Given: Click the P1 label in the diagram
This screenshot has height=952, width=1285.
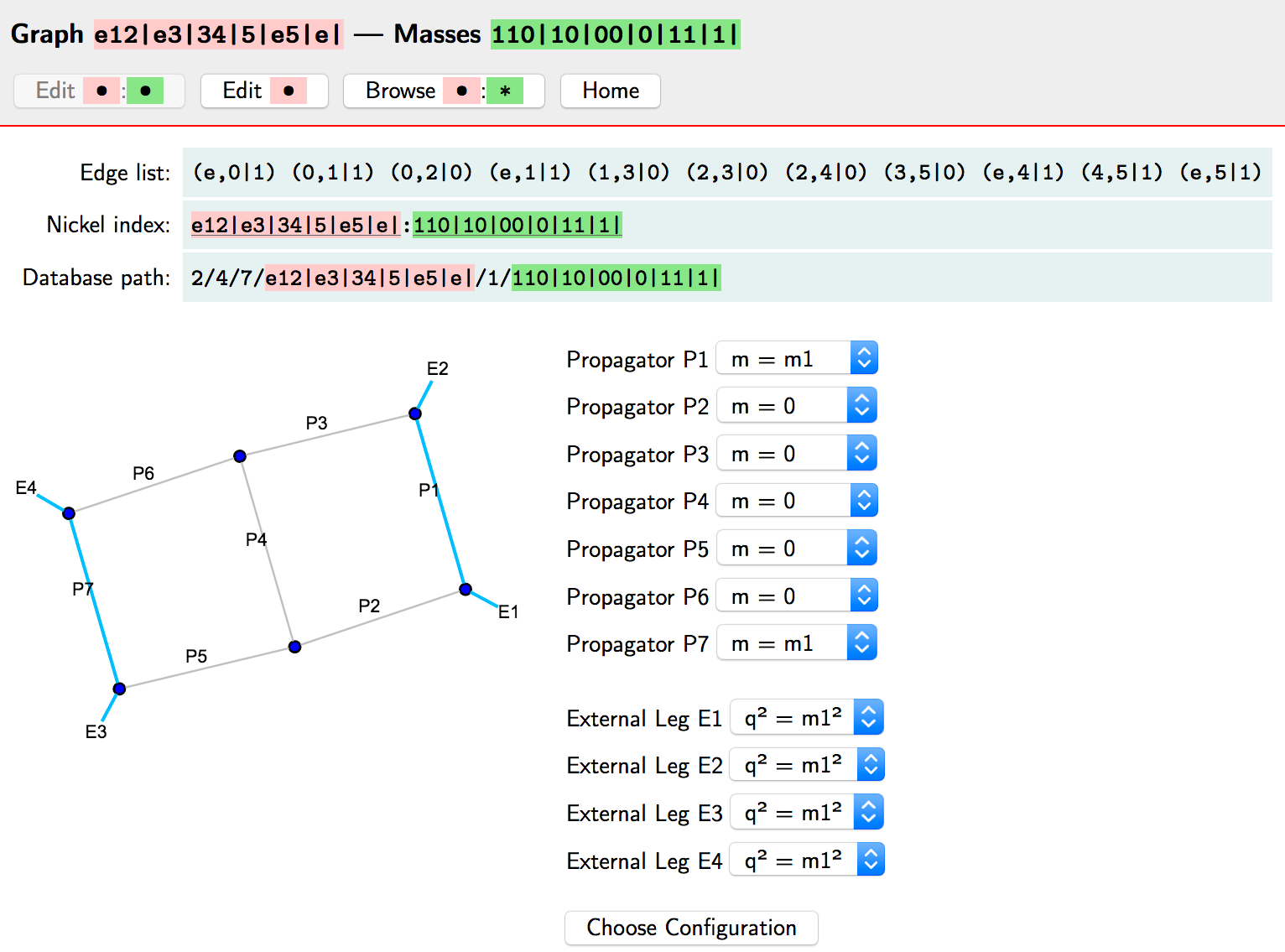Looking at the screenshot, I should 429,490.
